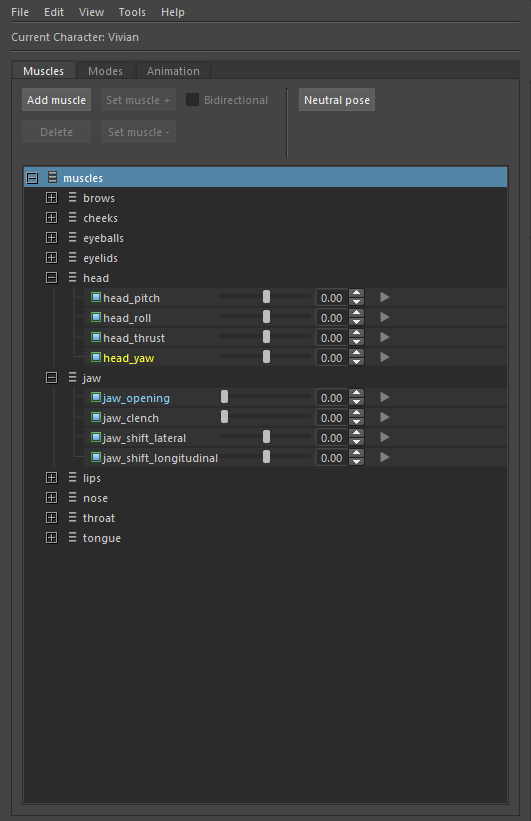Viewport: 531px width, 821px height.
Task: Click blue square icon beside jaw_clench
Action: 96,417
